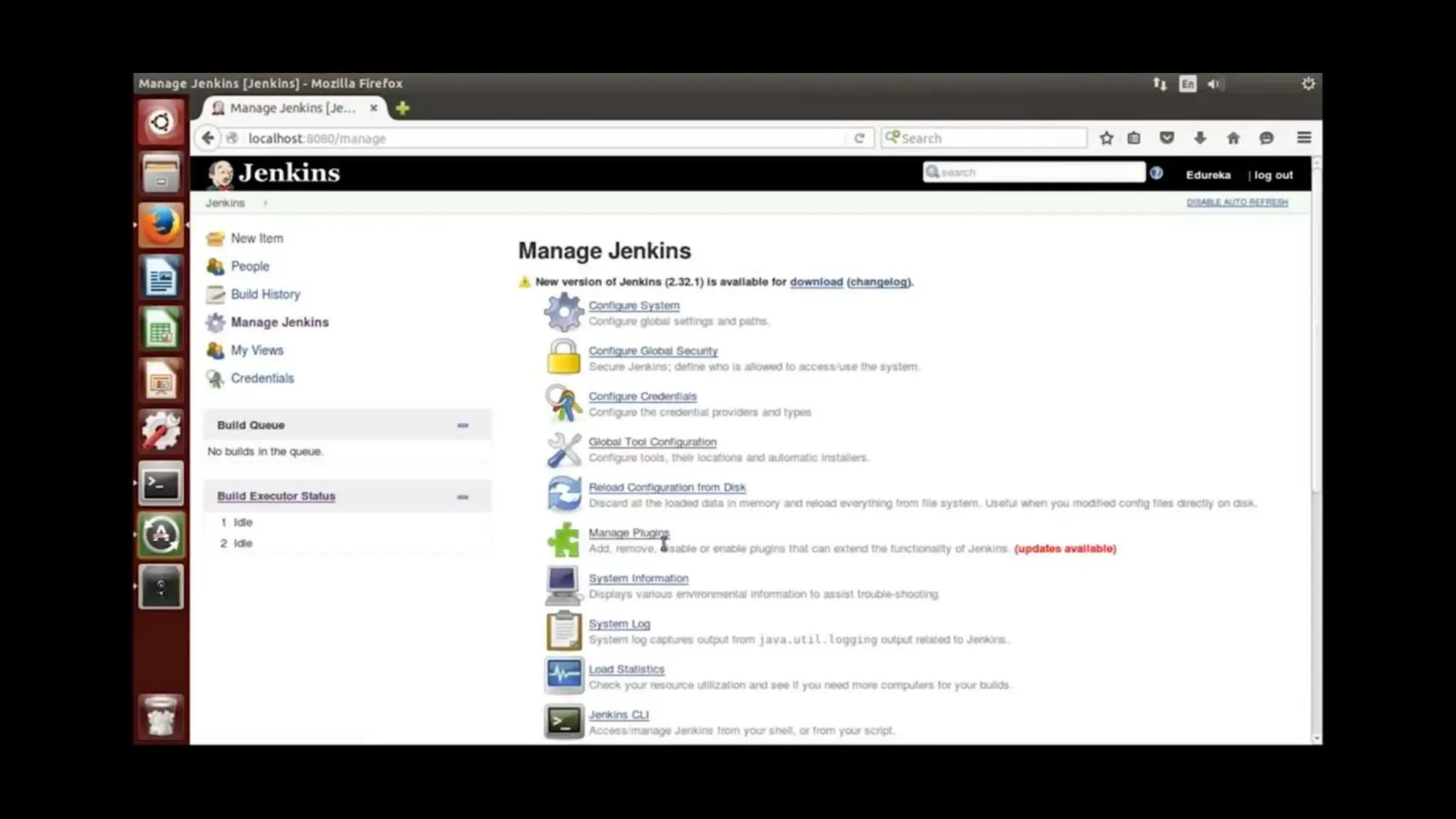Open the Terminal from the Ubuntu dock
The height and width of the screenshot is (819, 1456).
point(161,484)
